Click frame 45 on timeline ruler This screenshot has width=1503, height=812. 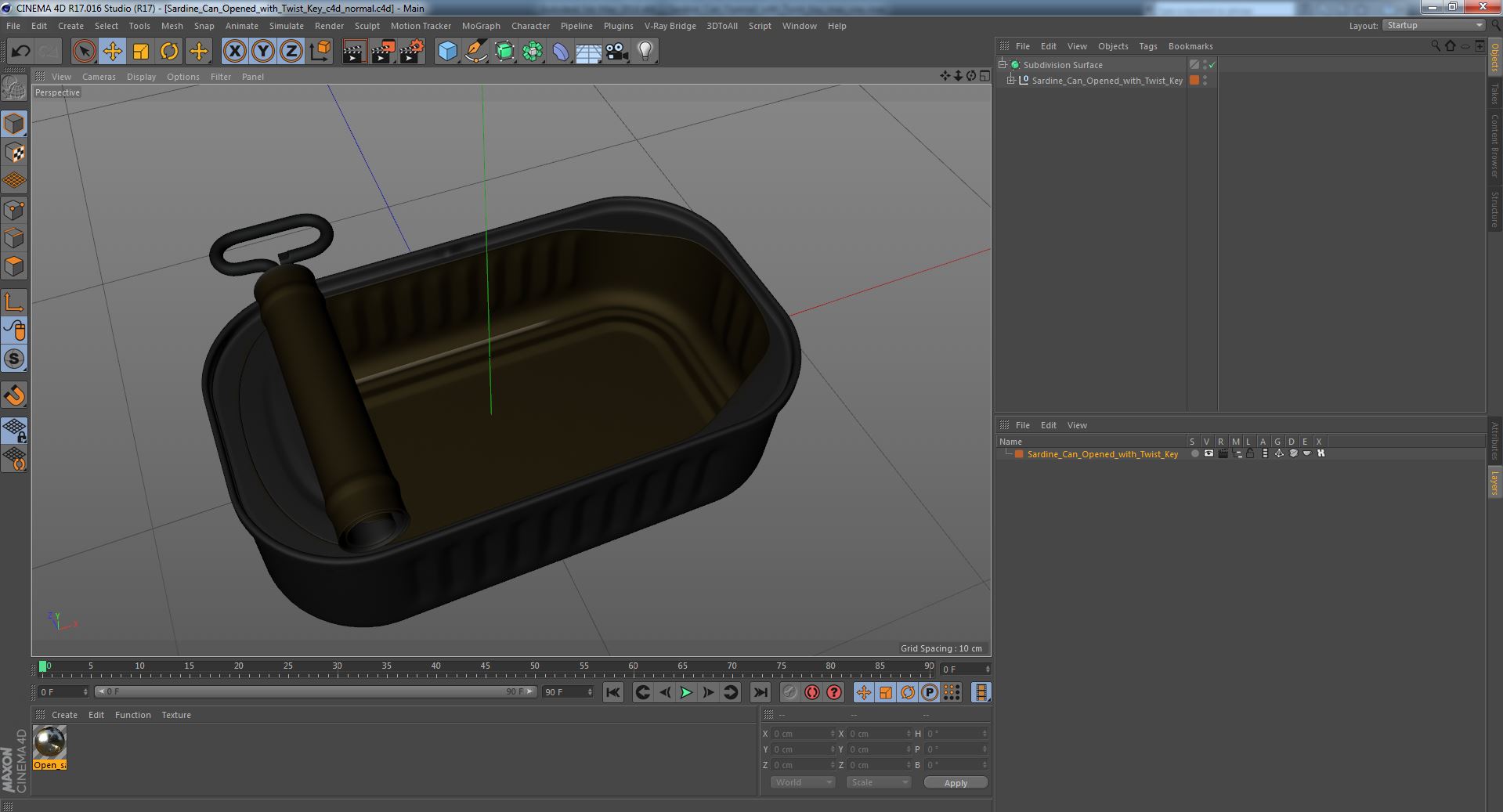point(486,667)
